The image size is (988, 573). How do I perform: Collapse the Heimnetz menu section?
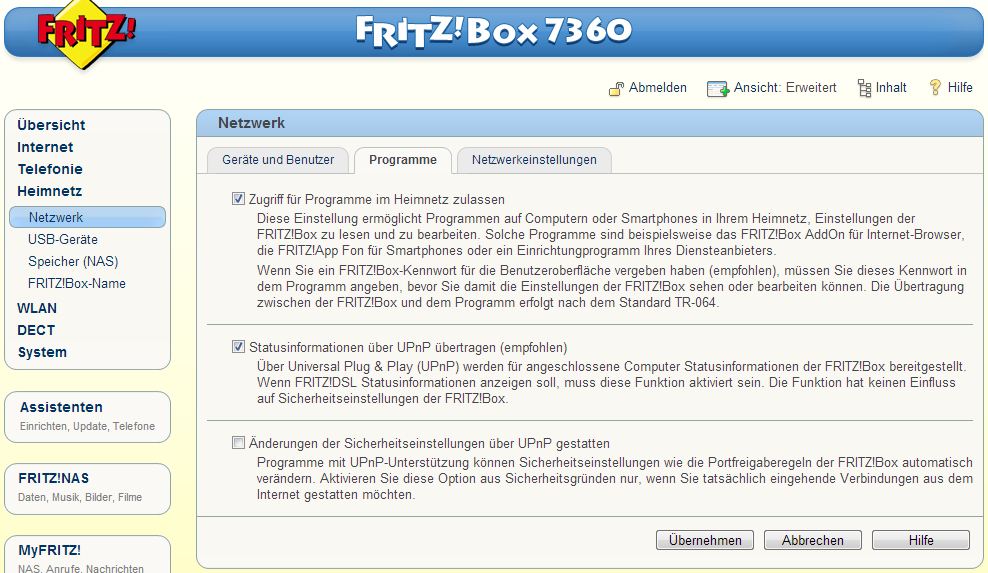click(x=49, y=191)
